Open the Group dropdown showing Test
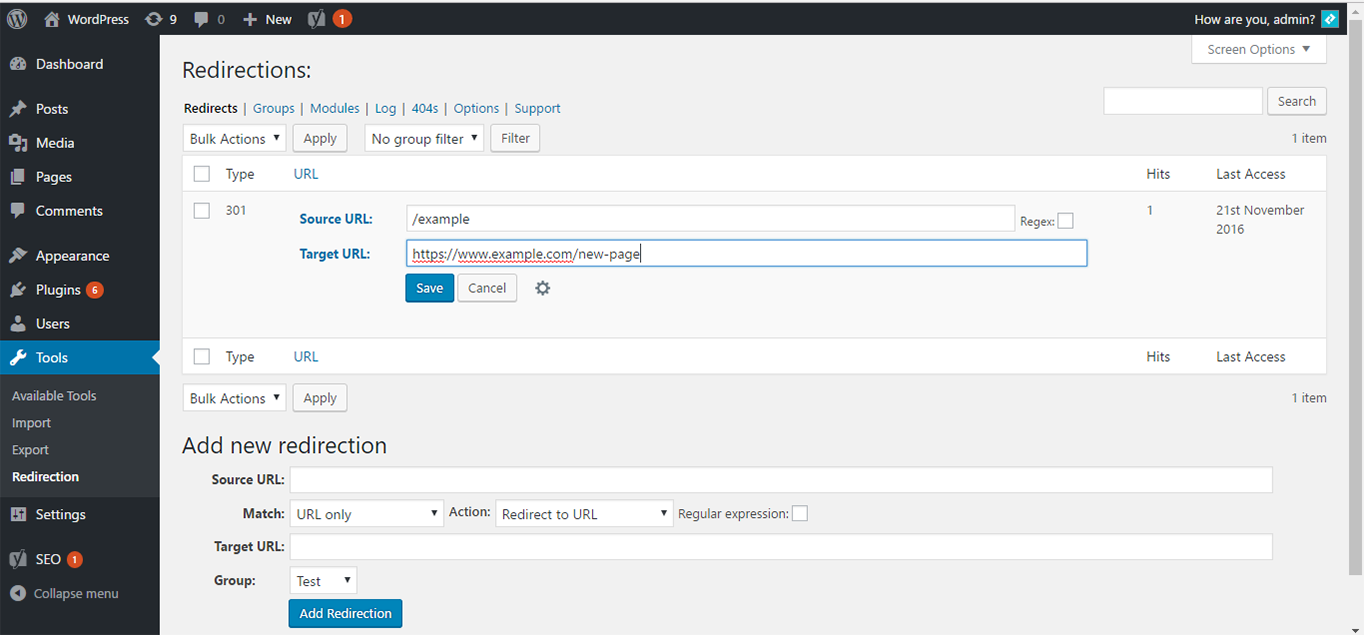The width and height of the screenshot is (1364, 635). 322,580
